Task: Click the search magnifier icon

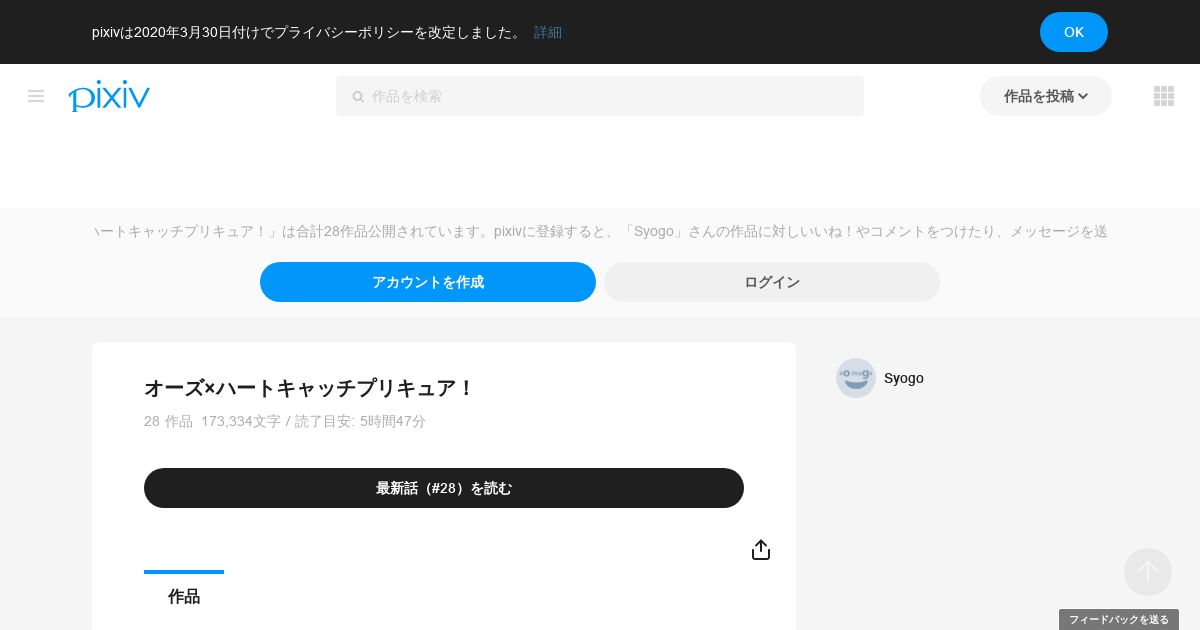Action: tap(358, 97)
